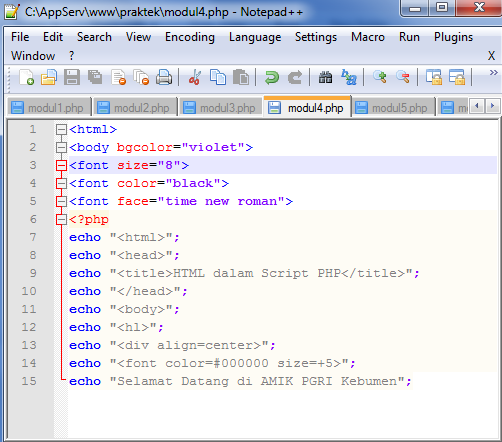Click the <title>HTML dalam Script PHP</title> text
The width and height of the screenshot is (502, 442).
click(261, 273)
